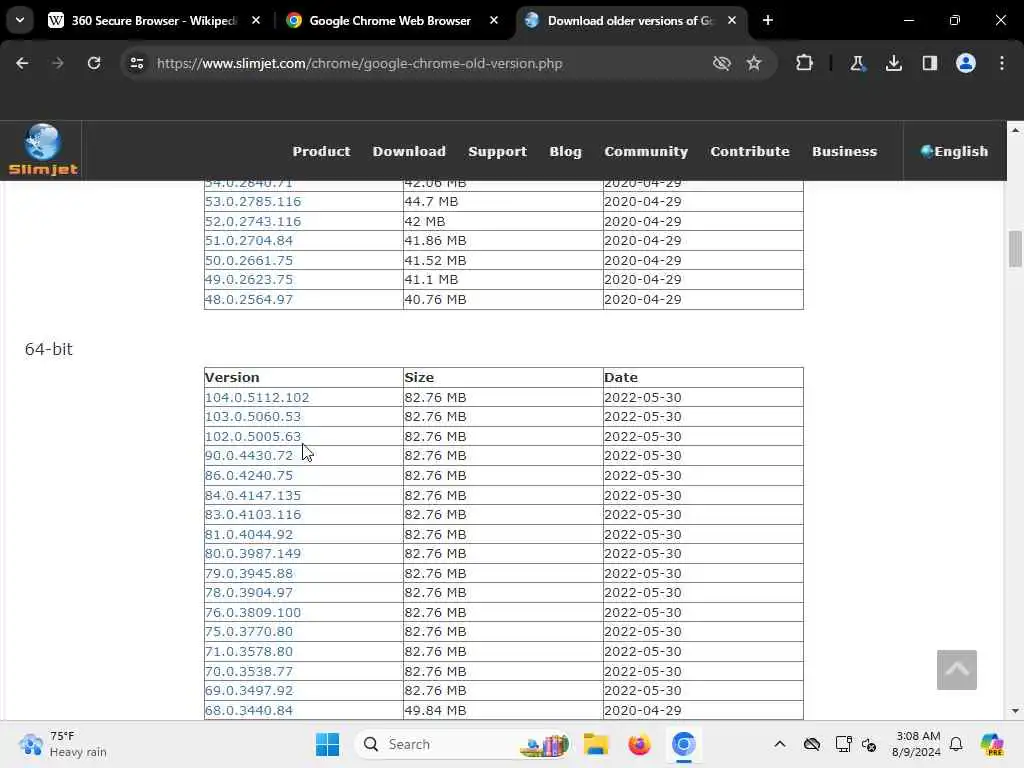The height and width of the screenshot is (768, 1024).
Task: Show hidden system tray icons
Action: [x=780, y=744]
